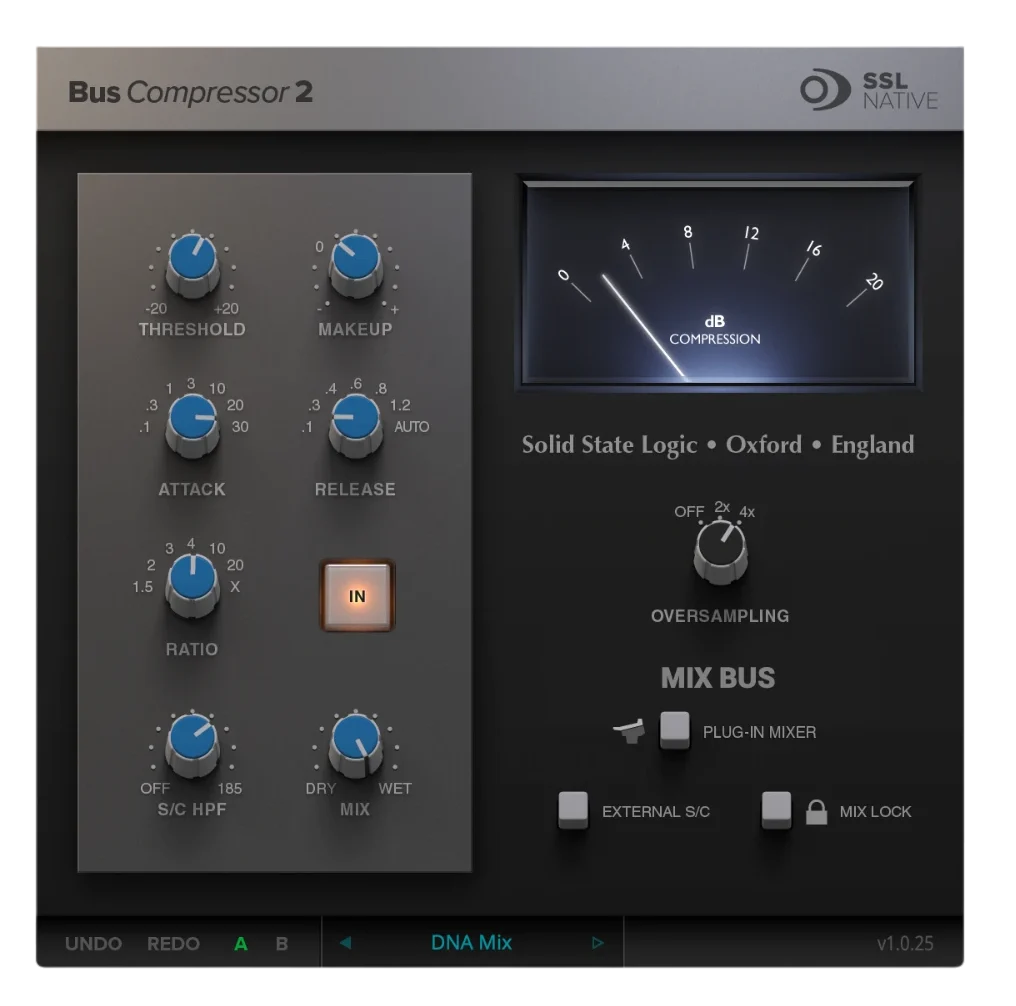The width and height of the screenshot is (1016, 1006).
Task: Click the mixer fader icon near Plug-In Mixer
Action: click(x=629, y=731)
